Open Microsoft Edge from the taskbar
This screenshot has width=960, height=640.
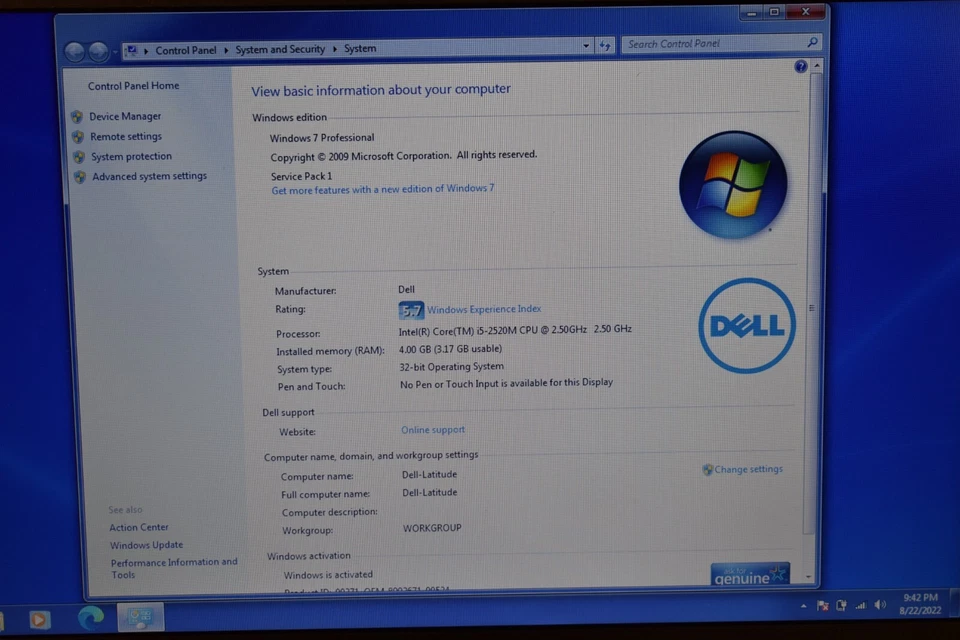click(x=90, y=619)
